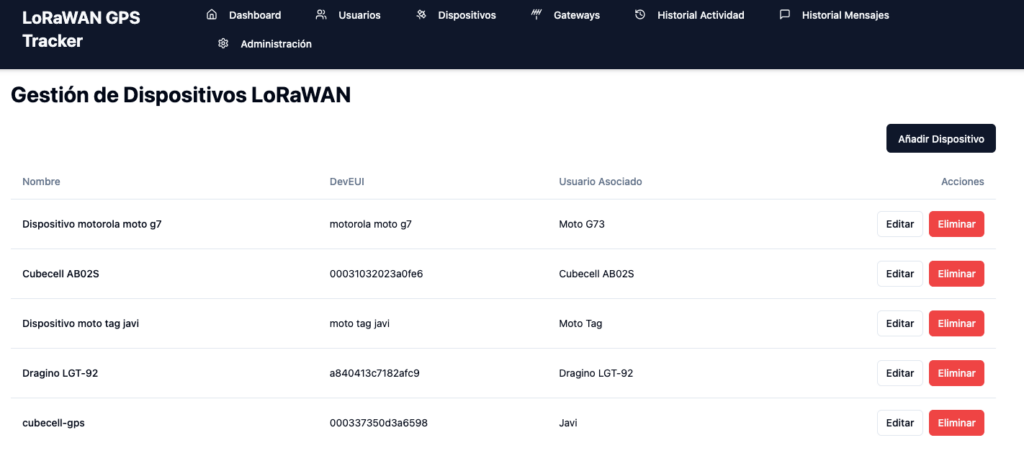Viewport: 1024px width, 461px height.
Task: Select the DevEUI value a840413c7182afc9
Action: [374, 373]
